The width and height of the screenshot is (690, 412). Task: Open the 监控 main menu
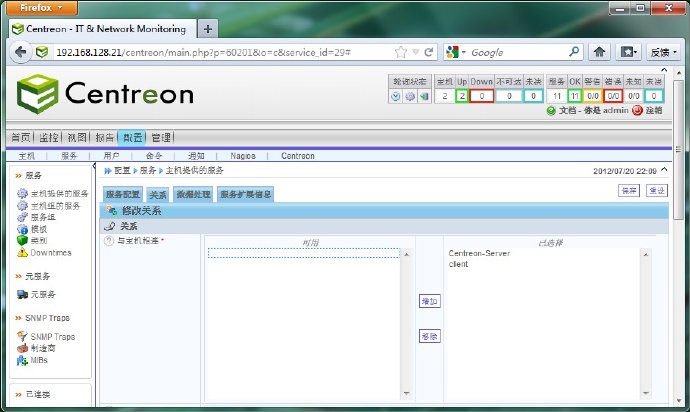(x=49, y=137)
